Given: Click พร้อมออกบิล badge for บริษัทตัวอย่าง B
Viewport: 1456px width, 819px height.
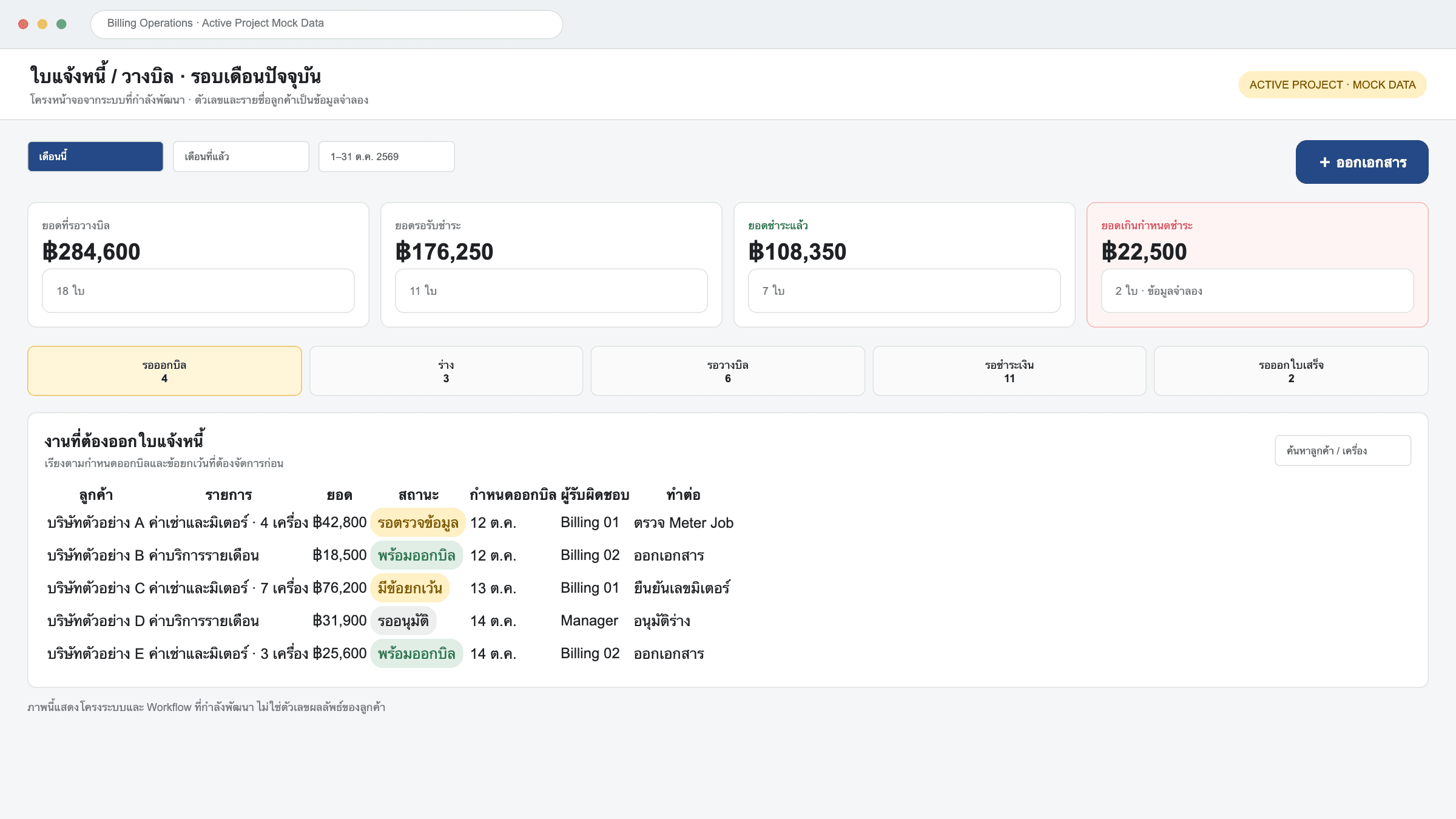Looking at the screenshot, I should point(417,556).
